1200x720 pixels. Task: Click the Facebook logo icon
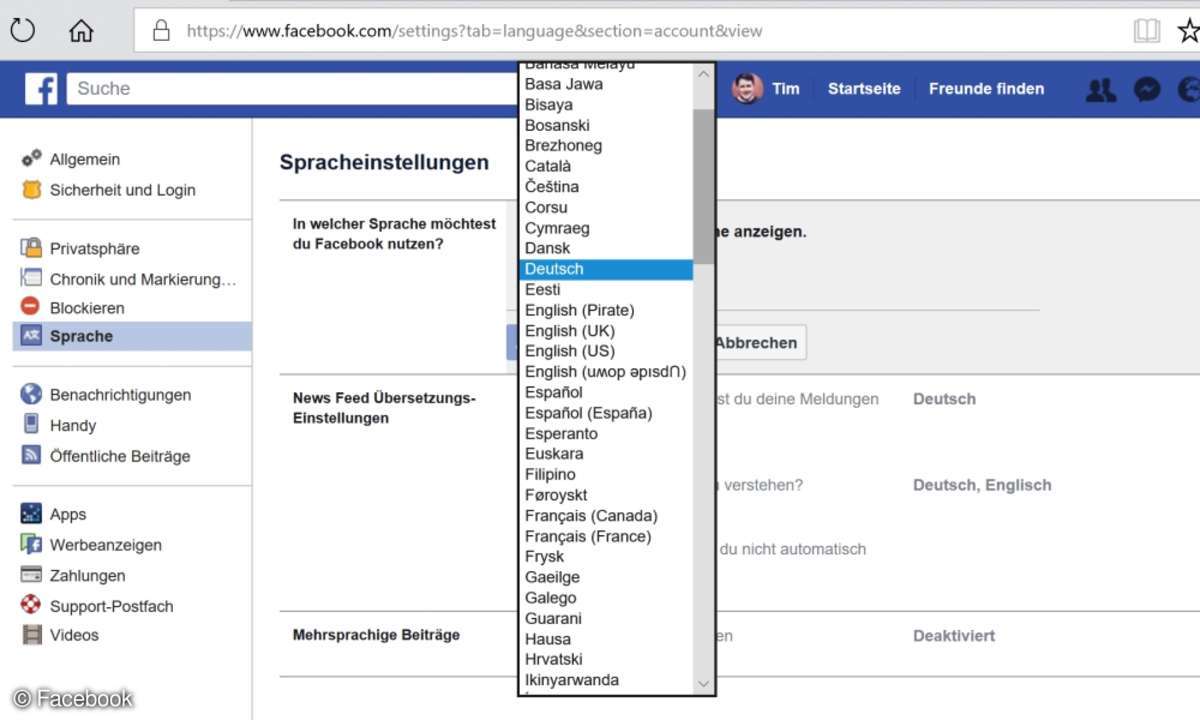(x=41, y=89)
